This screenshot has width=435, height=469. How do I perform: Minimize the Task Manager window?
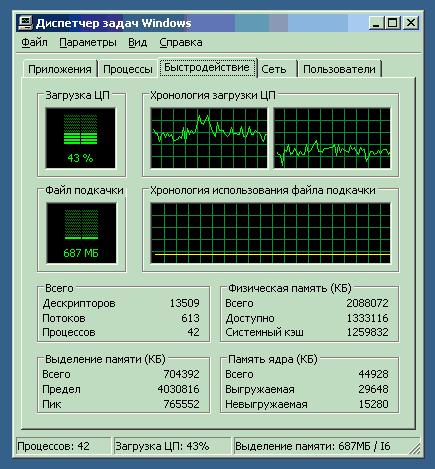pyautogui.click(x=376, y=23)
